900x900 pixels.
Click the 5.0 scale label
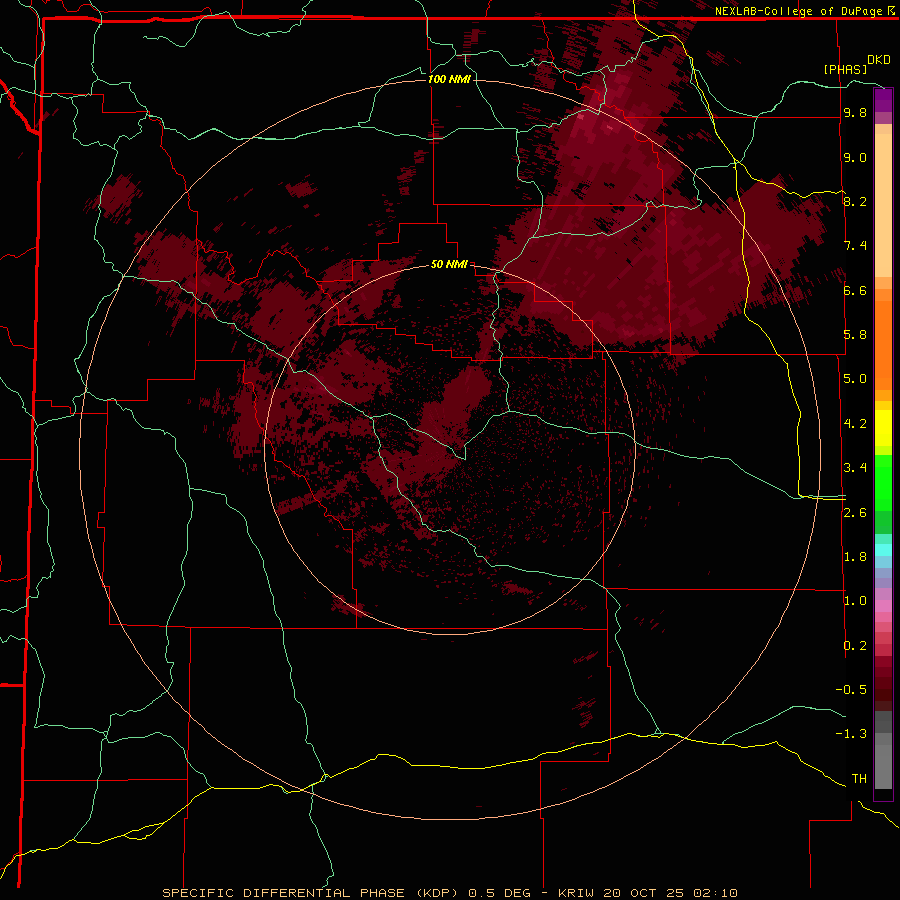[x=855, y=379]
